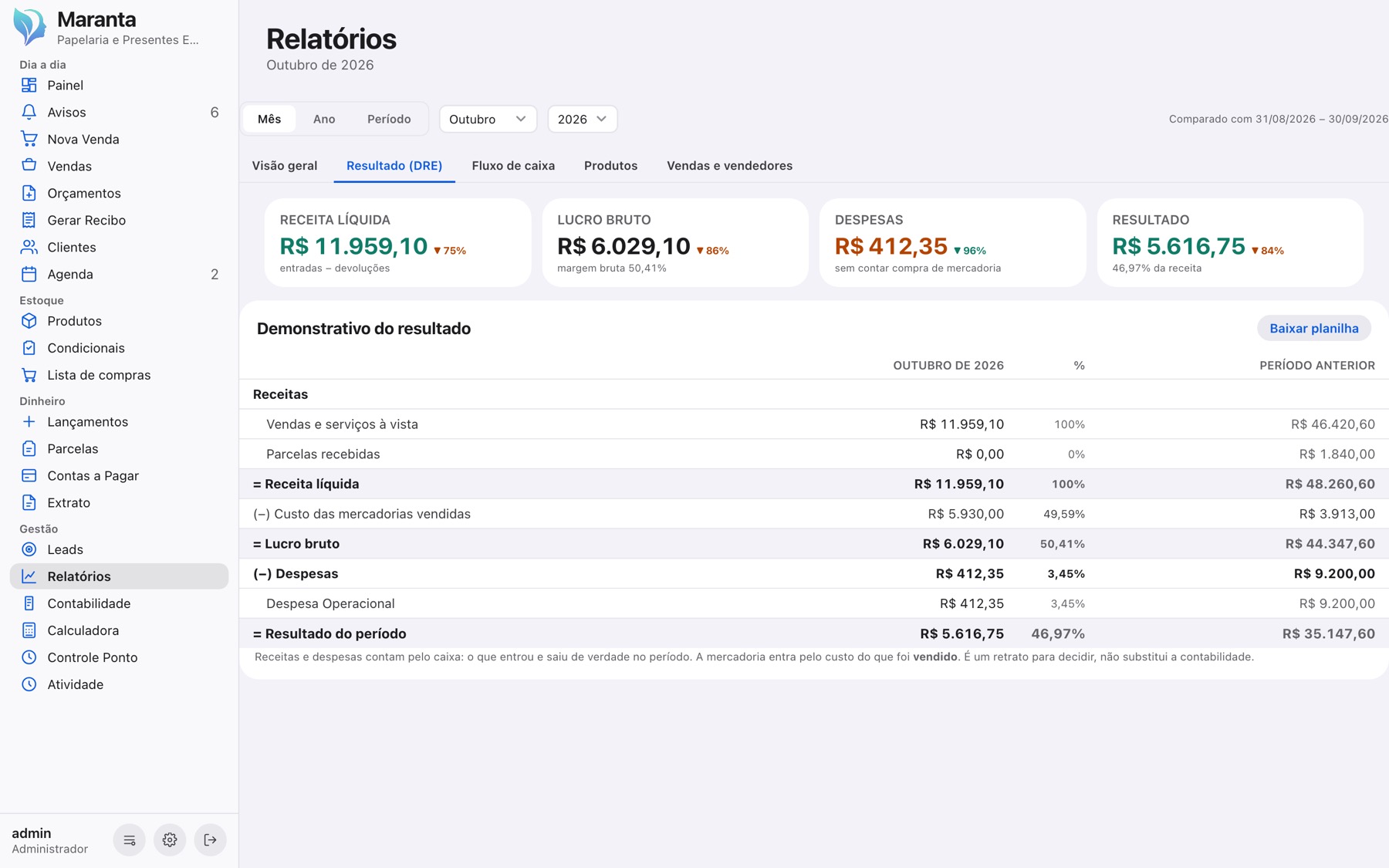Open the 2026 year dropdown
This screenshot has width=1389, height=868.
point(583,119)
